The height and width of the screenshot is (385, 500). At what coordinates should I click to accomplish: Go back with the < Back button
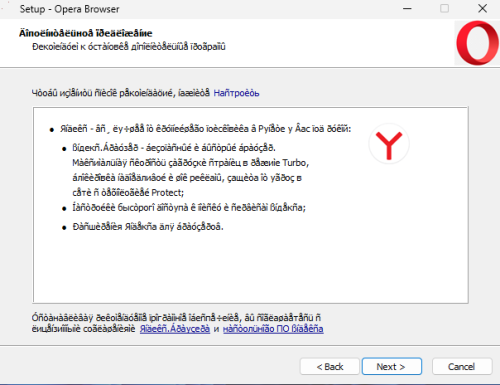[330, 366]
